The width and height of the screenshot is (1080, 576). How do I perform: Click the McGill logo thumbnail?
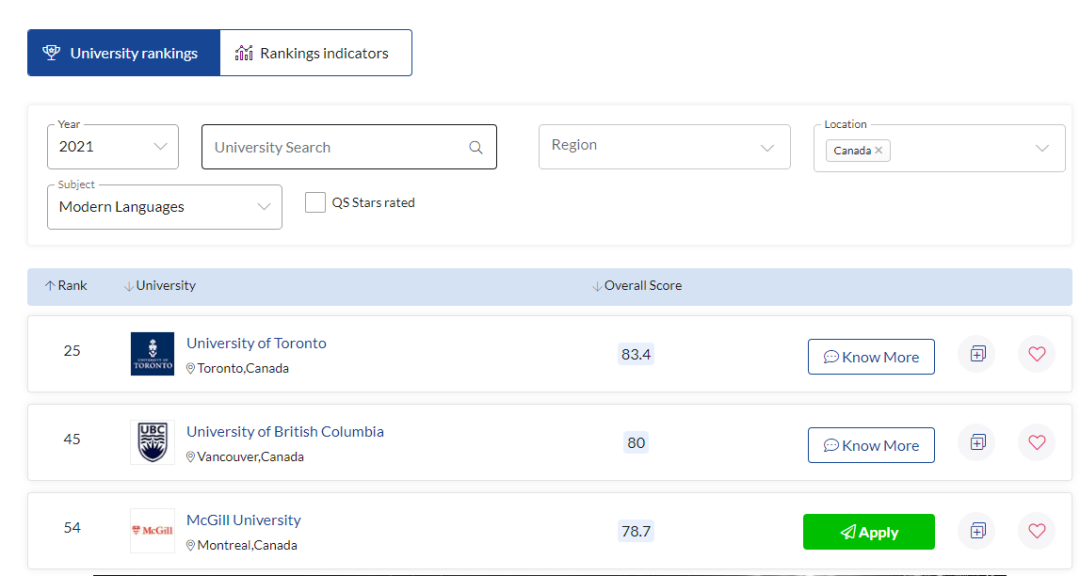[x=152, y=531]
